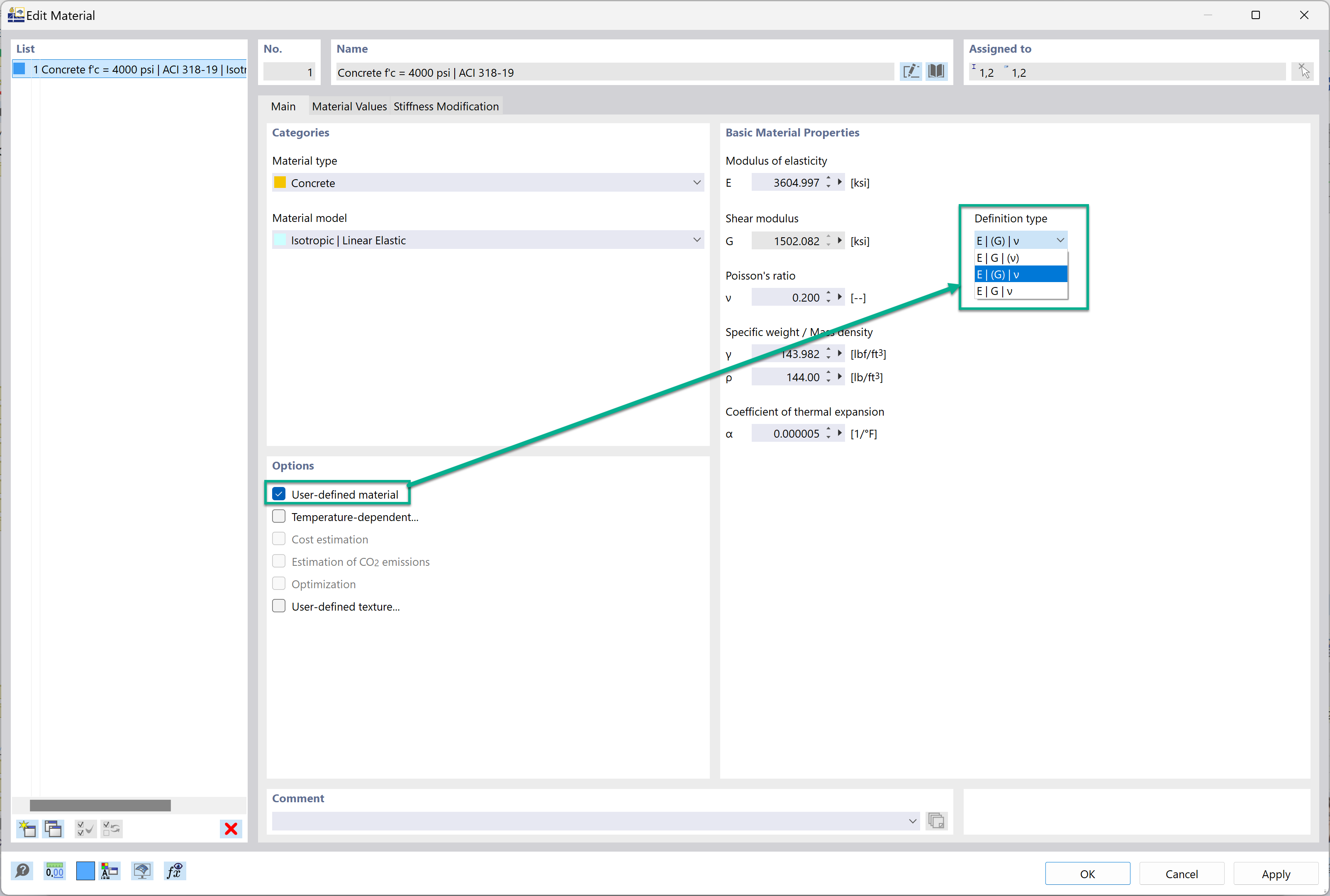
Task: Copy the comment using the copy icon
Action: [x=936, y=820]
